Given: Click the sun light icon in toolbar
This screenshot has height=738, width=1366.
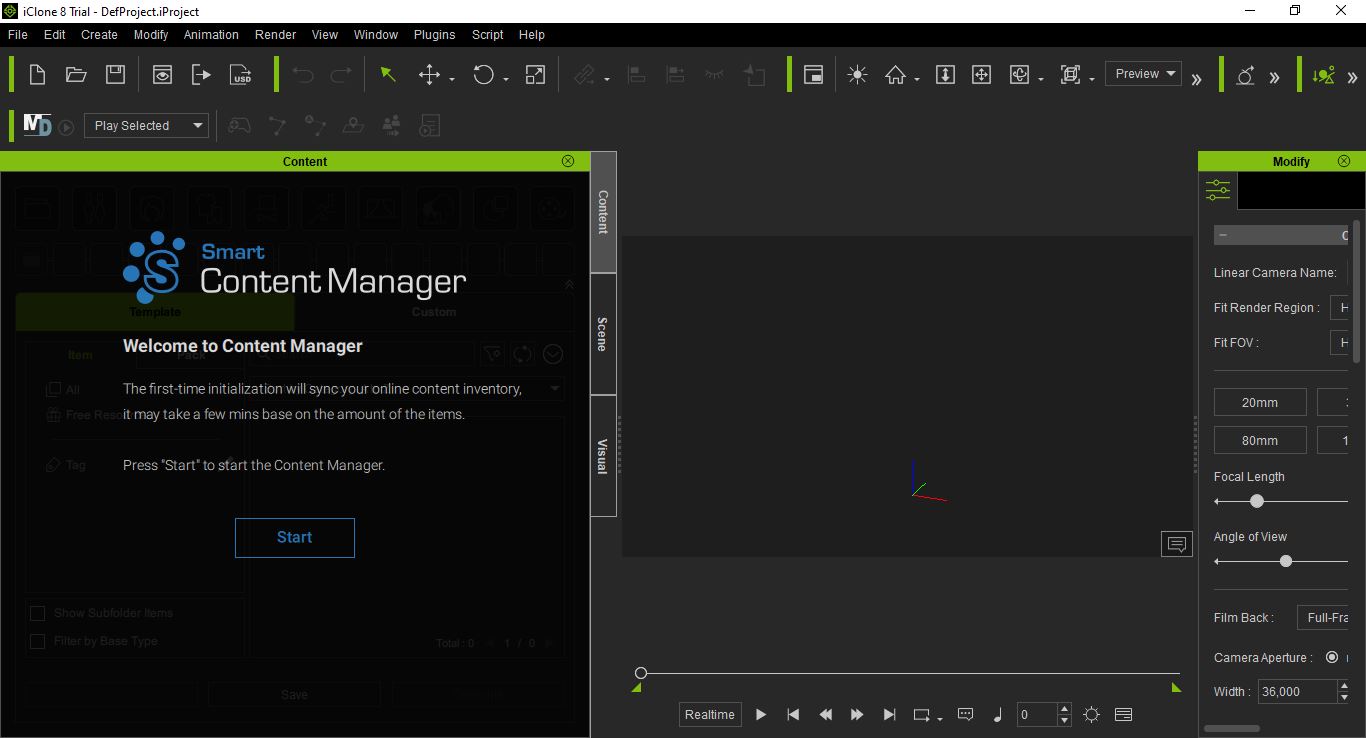Looking at the screenshot, I should [857, 74].
